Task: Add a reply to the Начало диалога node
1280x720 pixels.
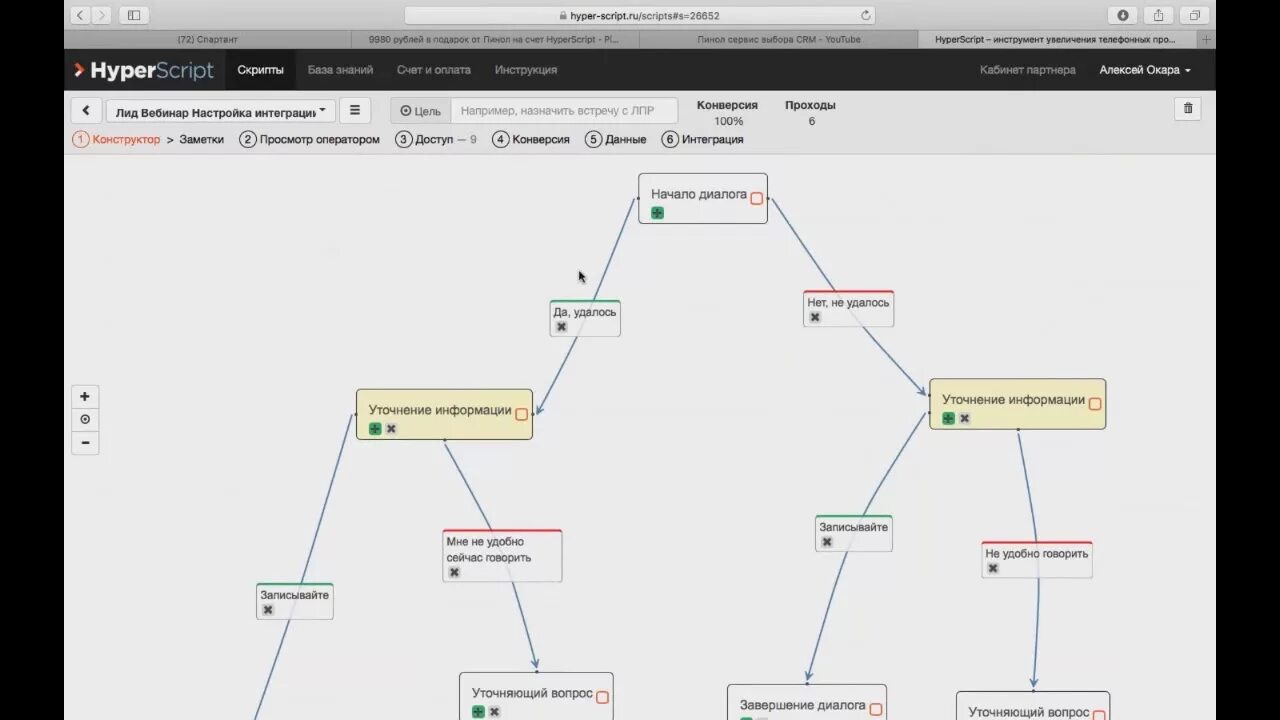Action: (657, 213)
